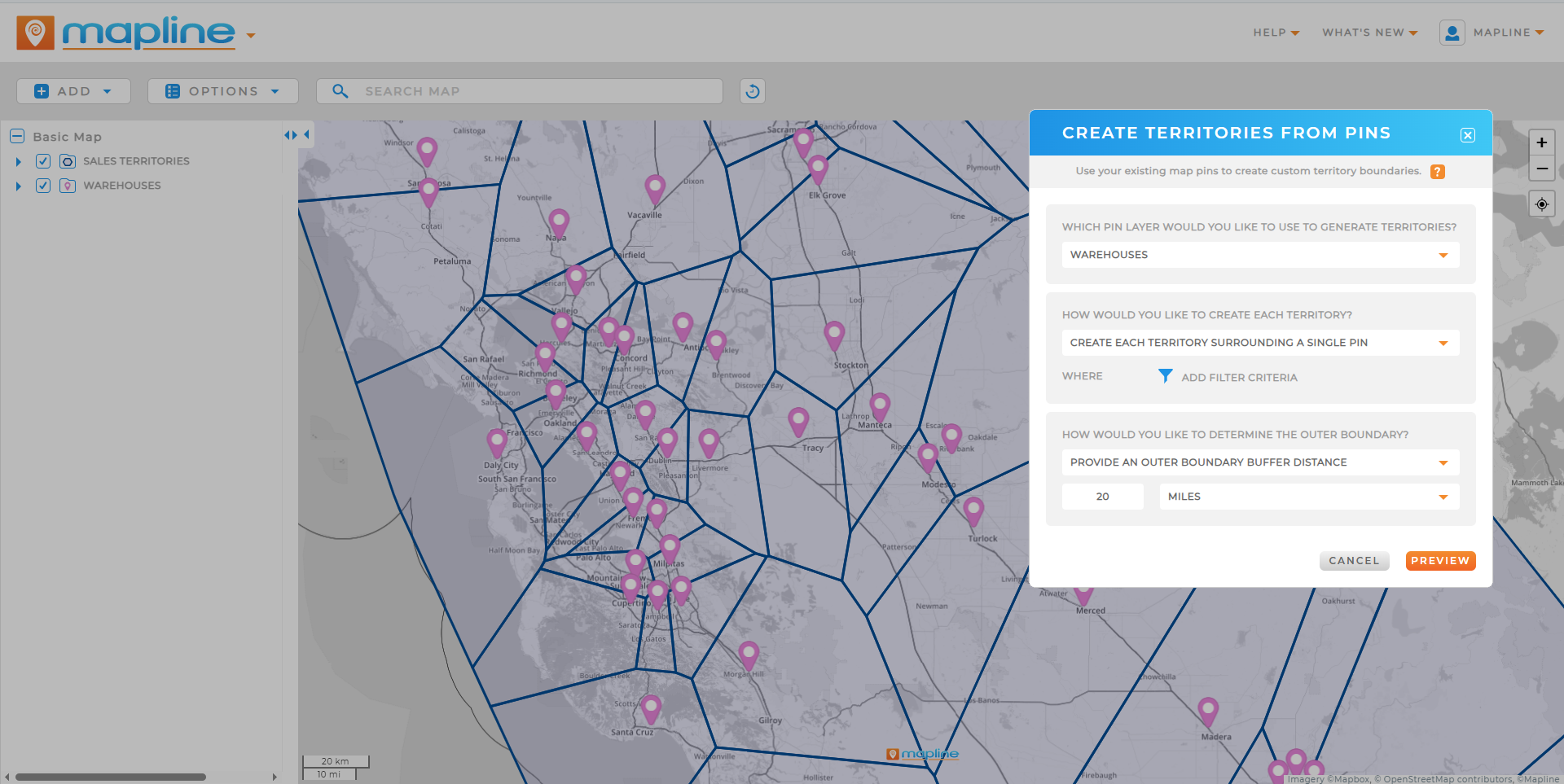Expand the SALES TERRITORIES tree item arrow

coord(18,161)
